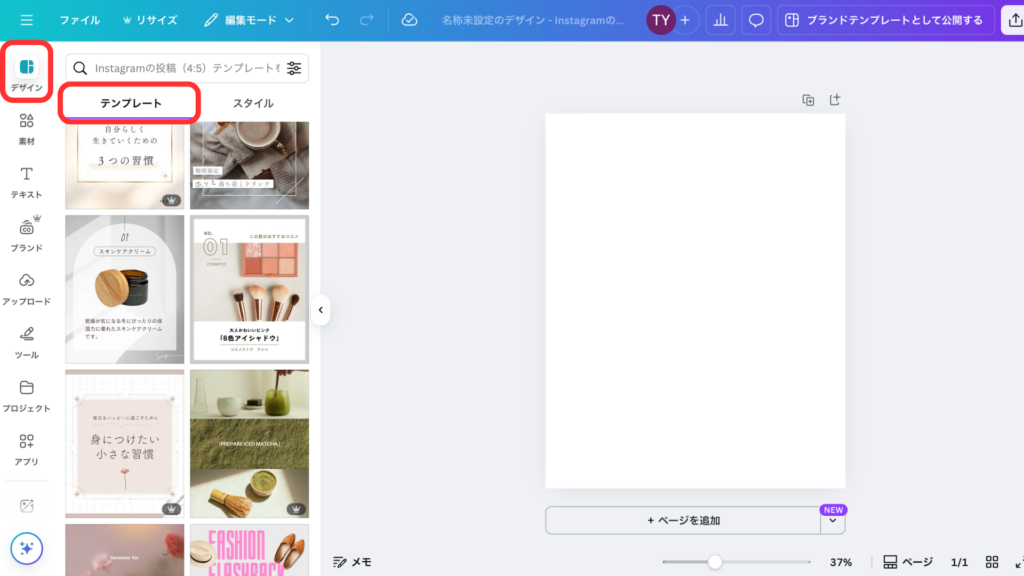Open the 素材 elements panel

[x=27, y=129]
